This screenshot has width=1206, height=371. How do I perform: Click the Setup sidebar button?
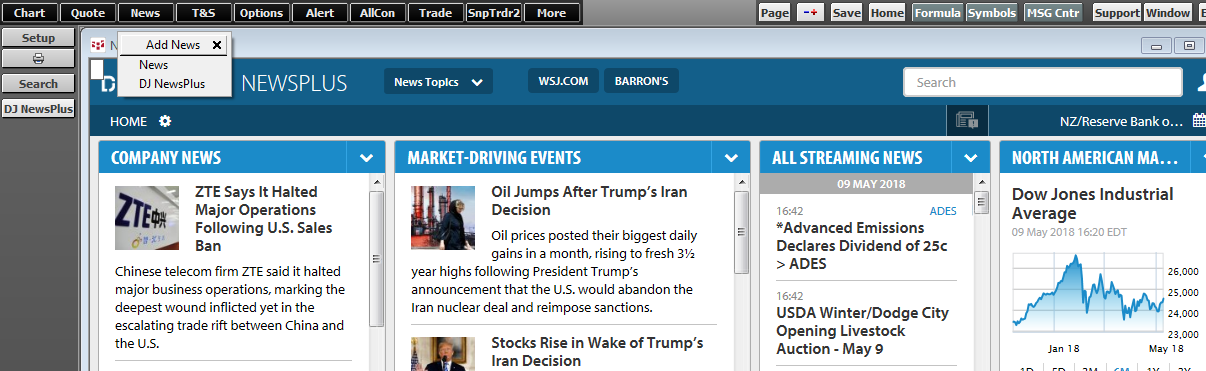tap(38, 38)
